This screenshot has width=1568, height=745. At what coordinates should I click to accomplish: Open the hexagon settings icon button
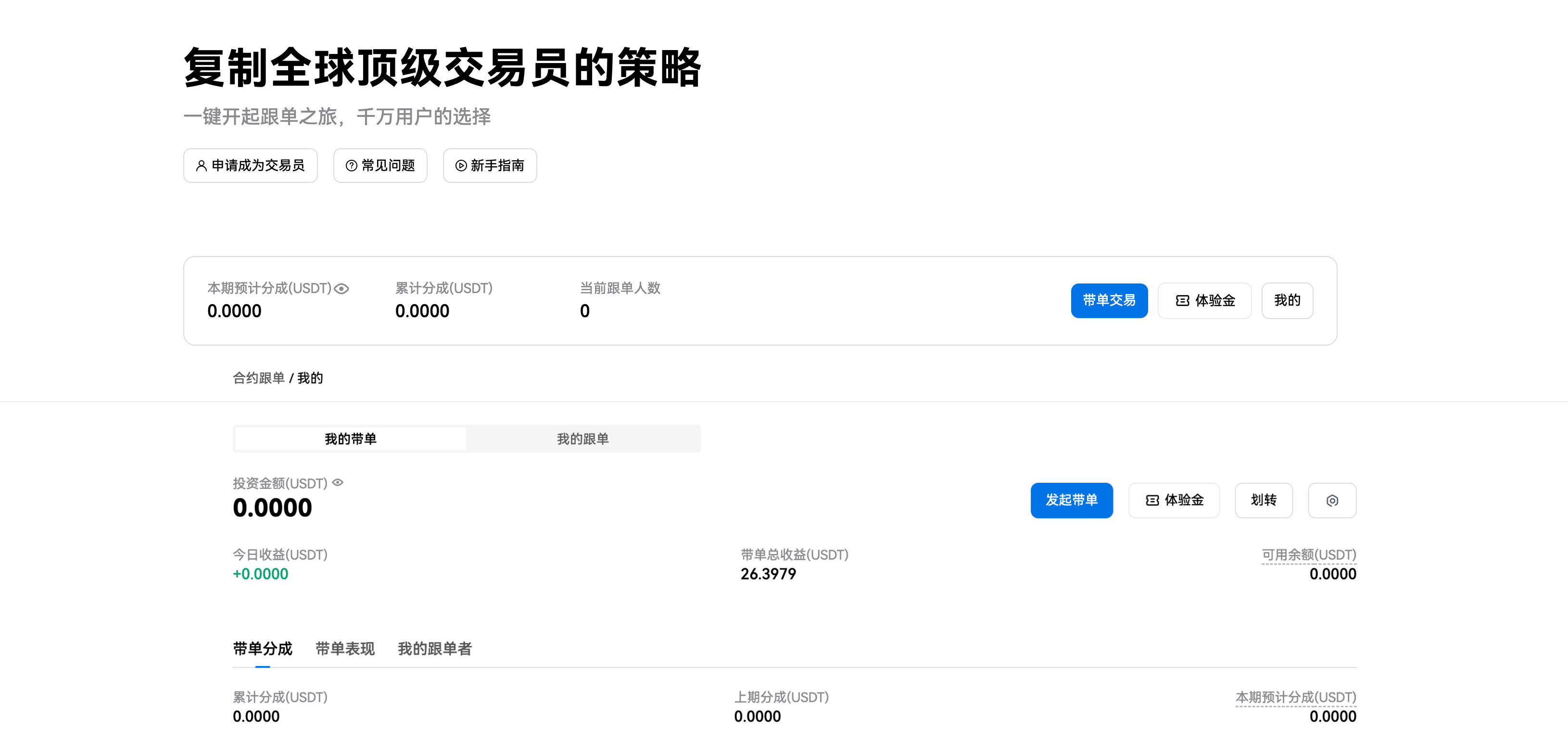click(1332, 500)
